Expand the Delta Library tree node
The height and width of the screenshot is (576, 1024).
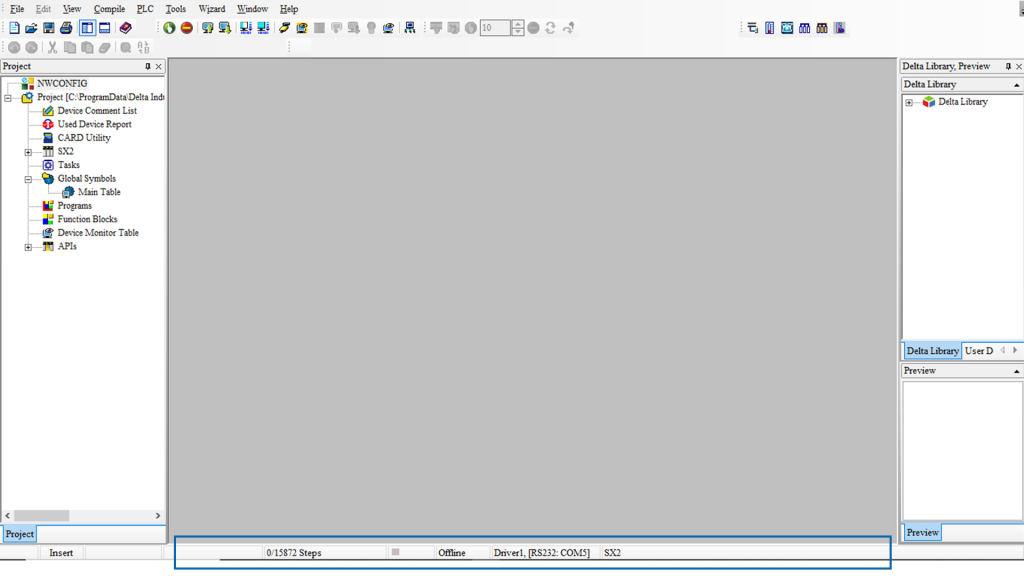(909, 103)
